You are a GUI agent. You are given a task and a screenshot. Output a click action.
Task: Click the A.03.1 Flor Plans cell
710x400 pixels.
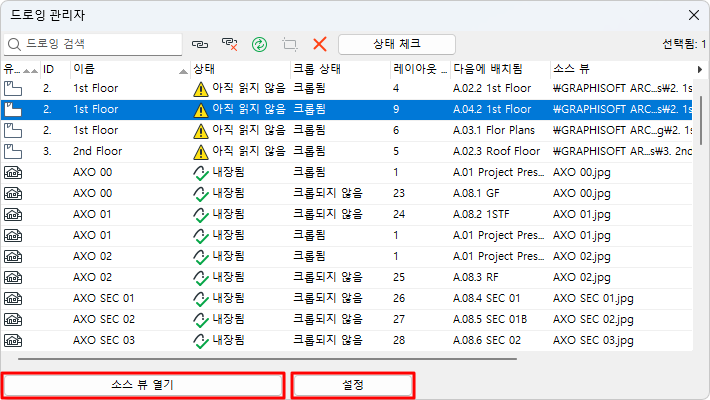(494, 130)
